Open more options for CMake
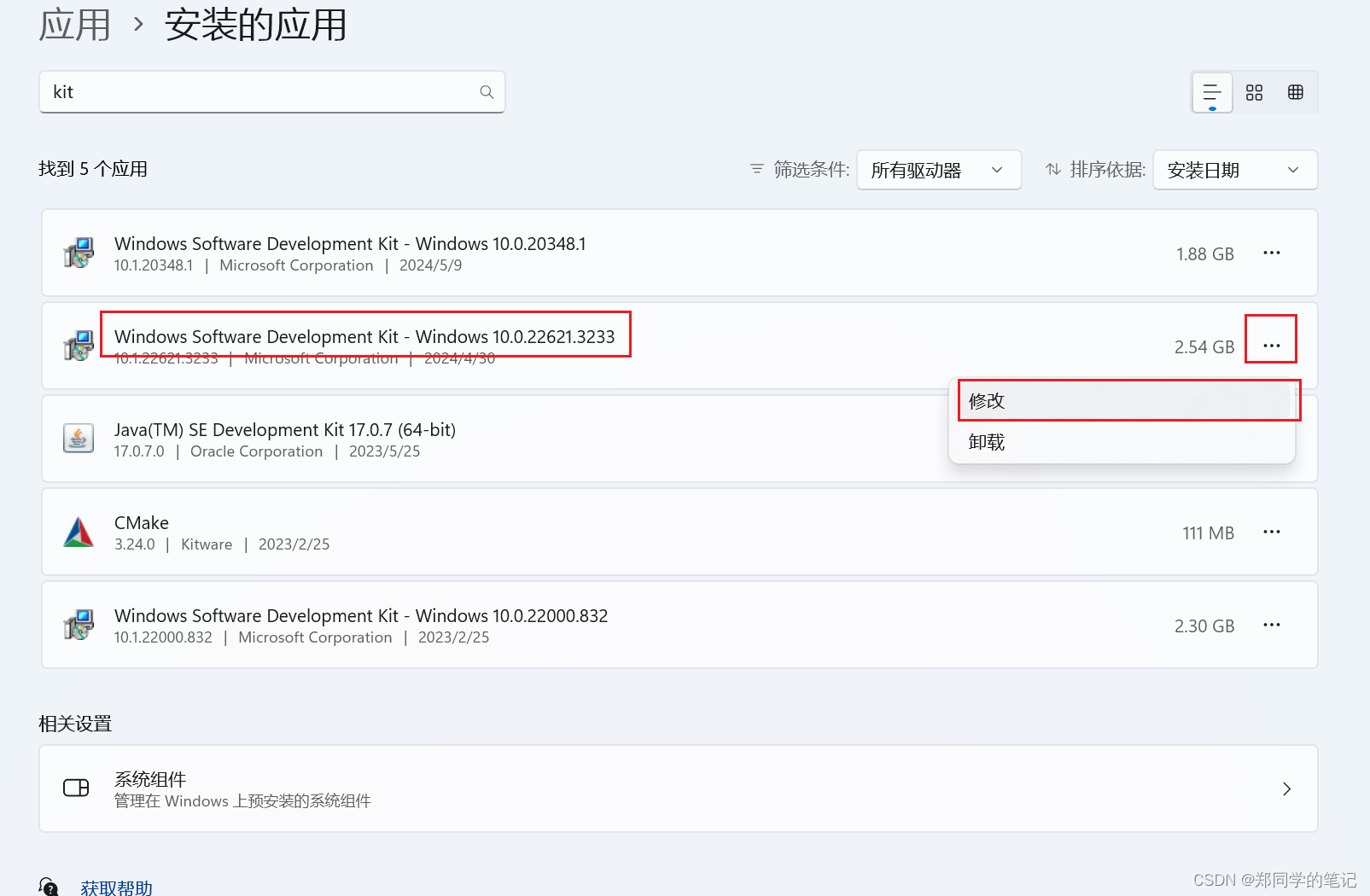Viewport: 1370px width, 896px height. point(1272,532)
